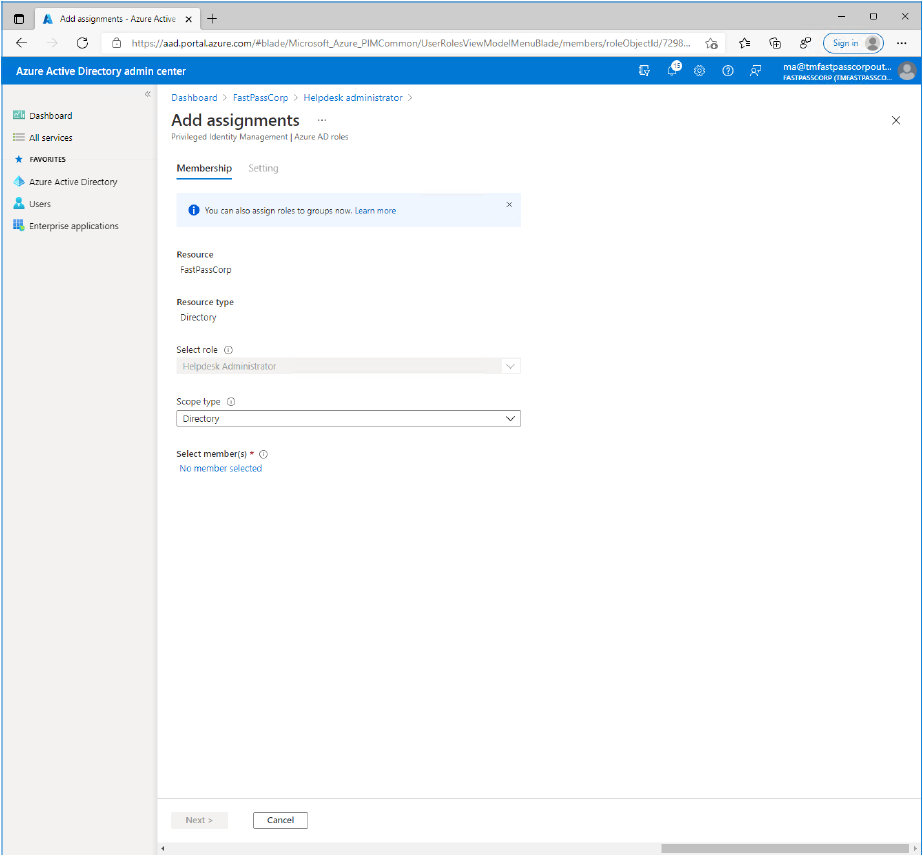This screenshot has width=923, height=856.
Task: Expand the Scope type dropdown
Action: 348,419
